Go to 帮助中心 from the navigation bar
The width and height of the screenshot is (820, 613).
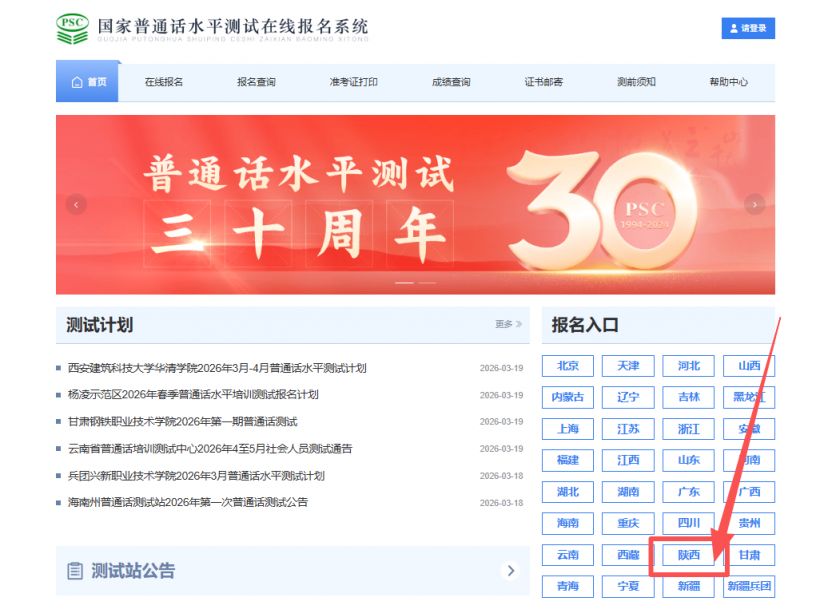click(726, 82)
